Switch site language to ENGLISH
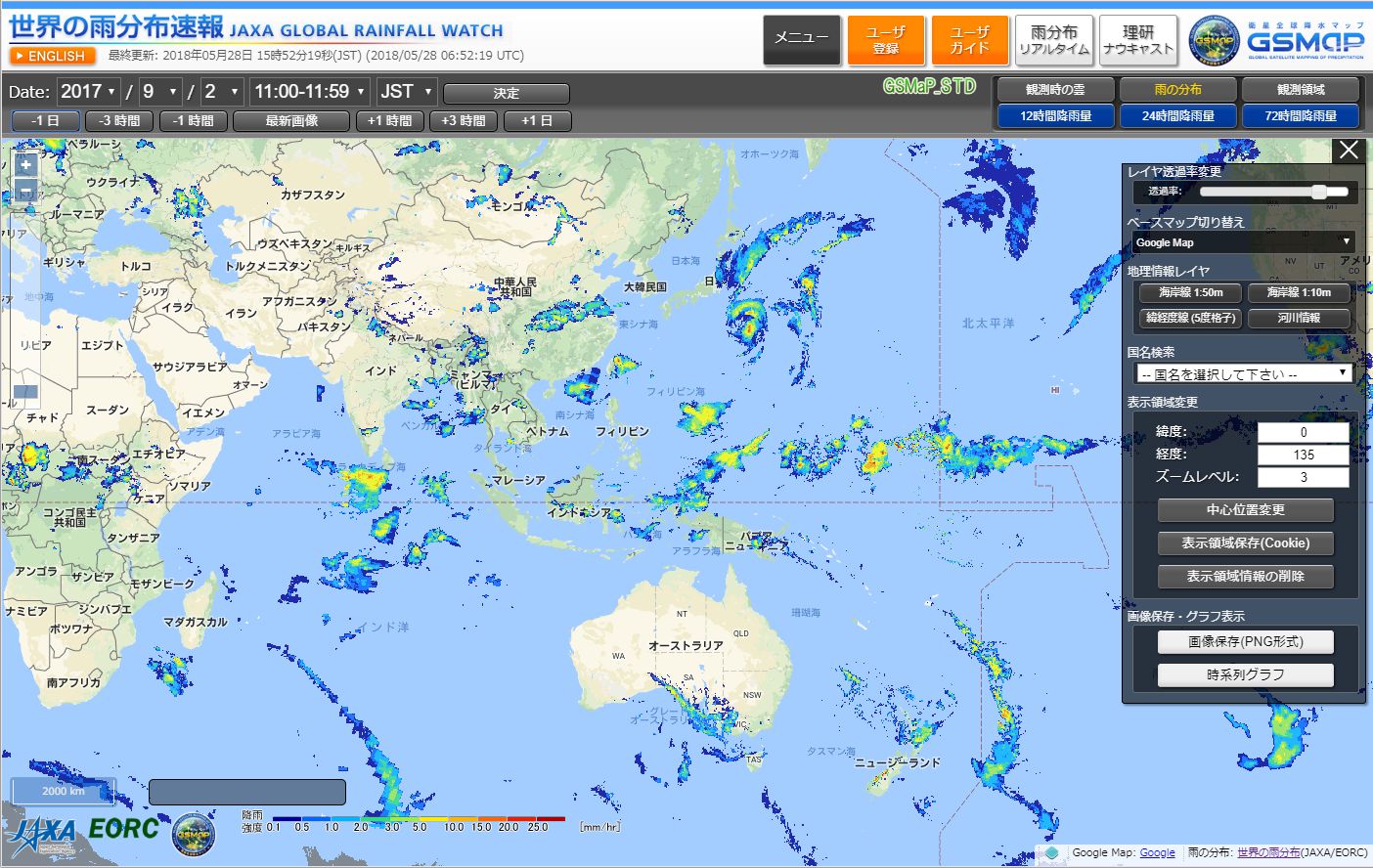Image resolution: width=1373 pixels, height=868 pixels. tap(53, 56)
